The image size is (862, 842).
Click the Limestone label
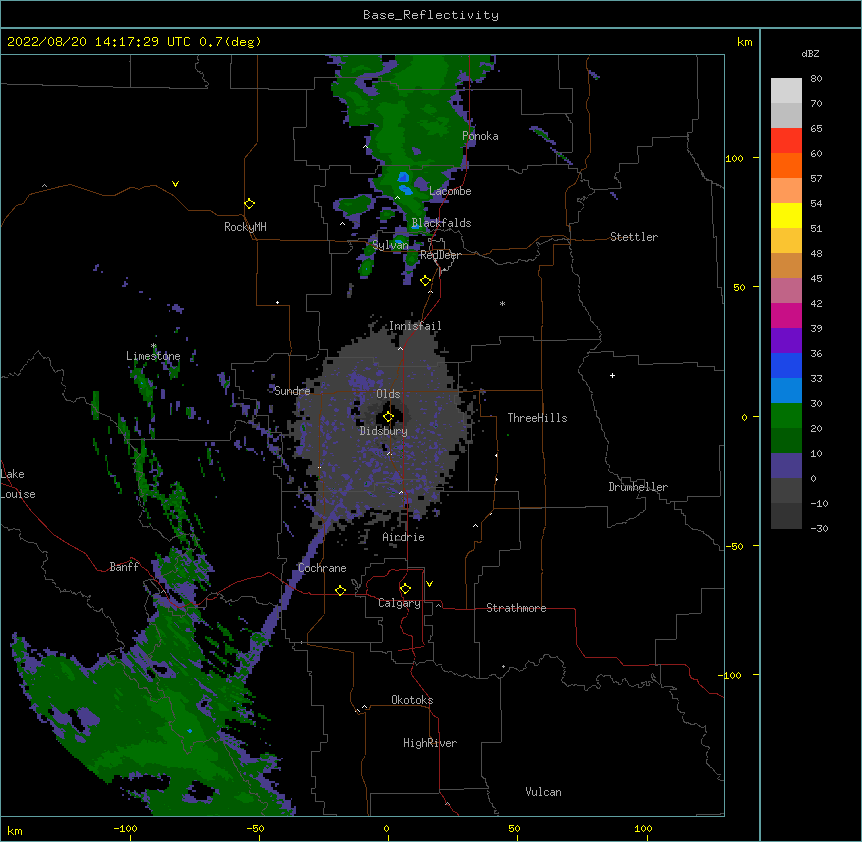[x=153, y=356]
